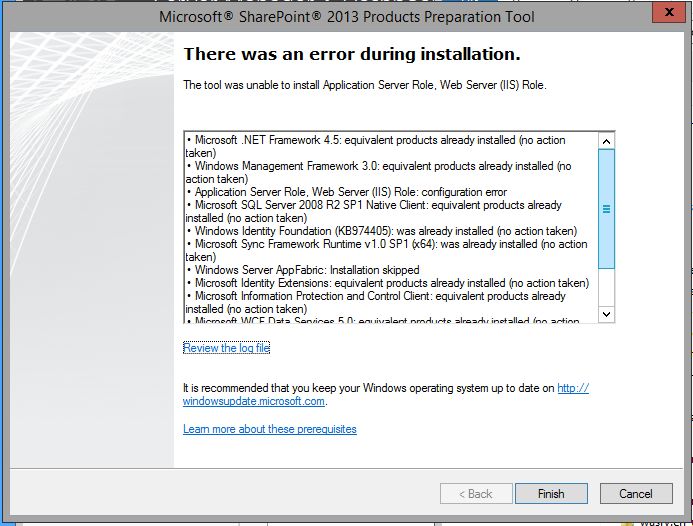Select the Microsoft Sync Framework Runtime line
This screenshot has width=693, height=526.
387,250
